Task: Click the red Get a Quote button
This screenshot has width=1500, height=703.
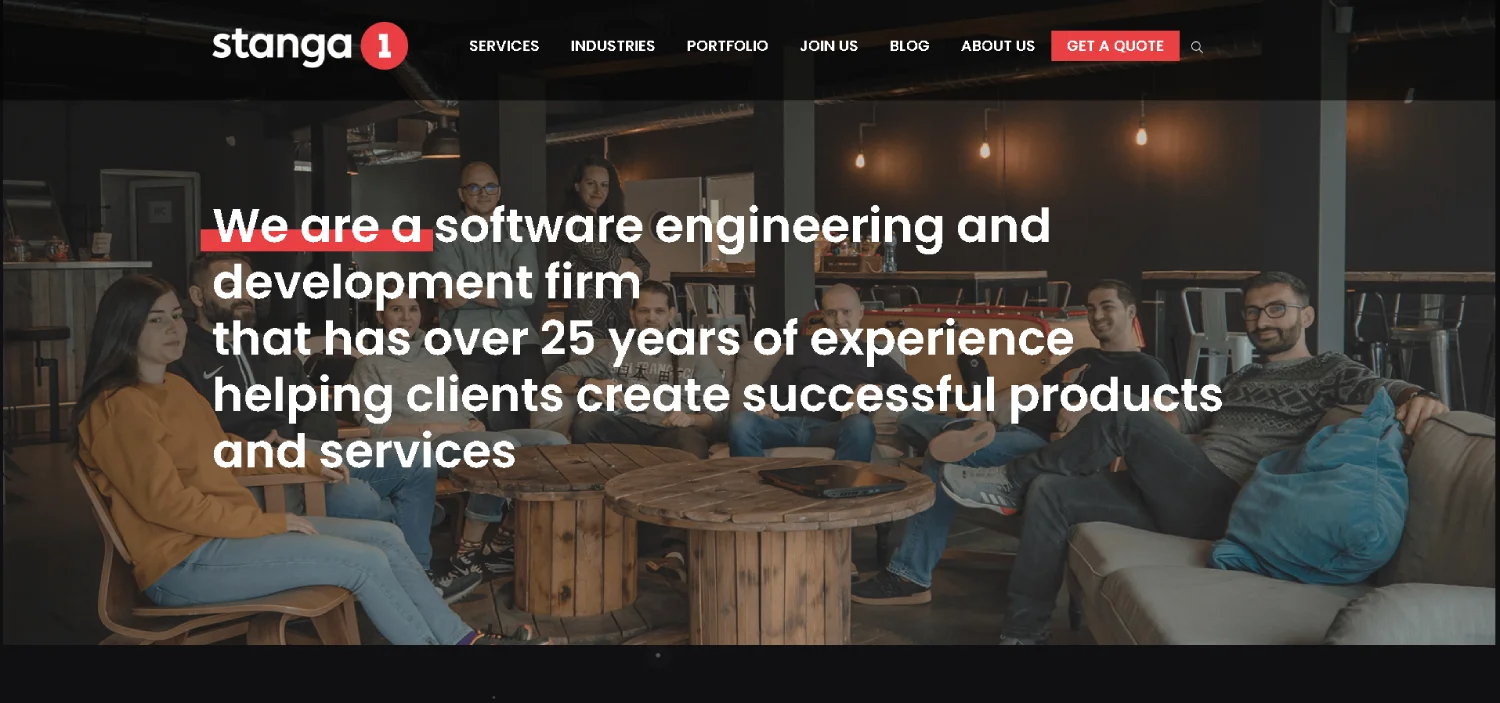Action: [1115, 46]
